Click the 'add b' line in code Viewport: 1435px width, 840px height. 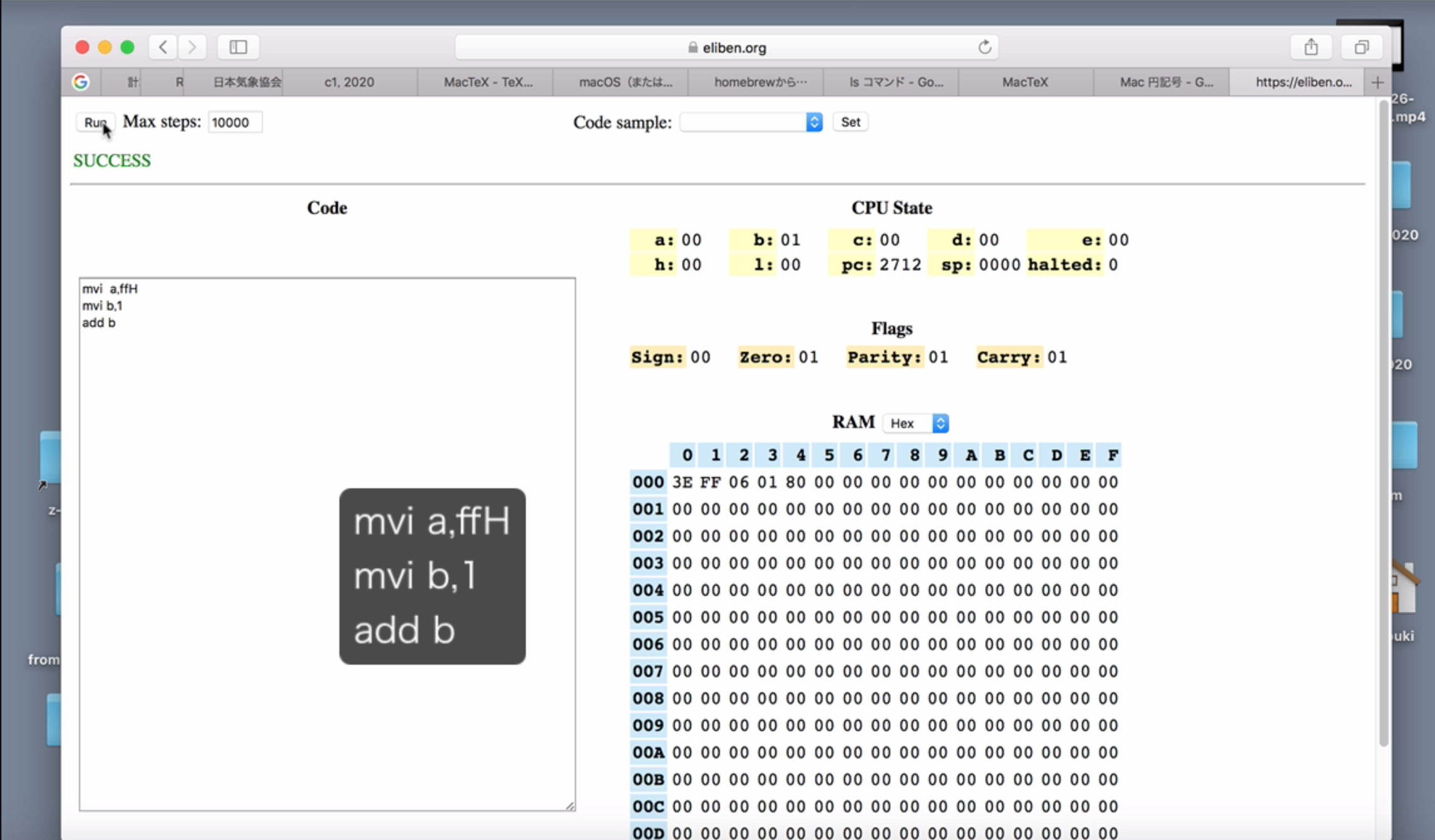point(99,323)
